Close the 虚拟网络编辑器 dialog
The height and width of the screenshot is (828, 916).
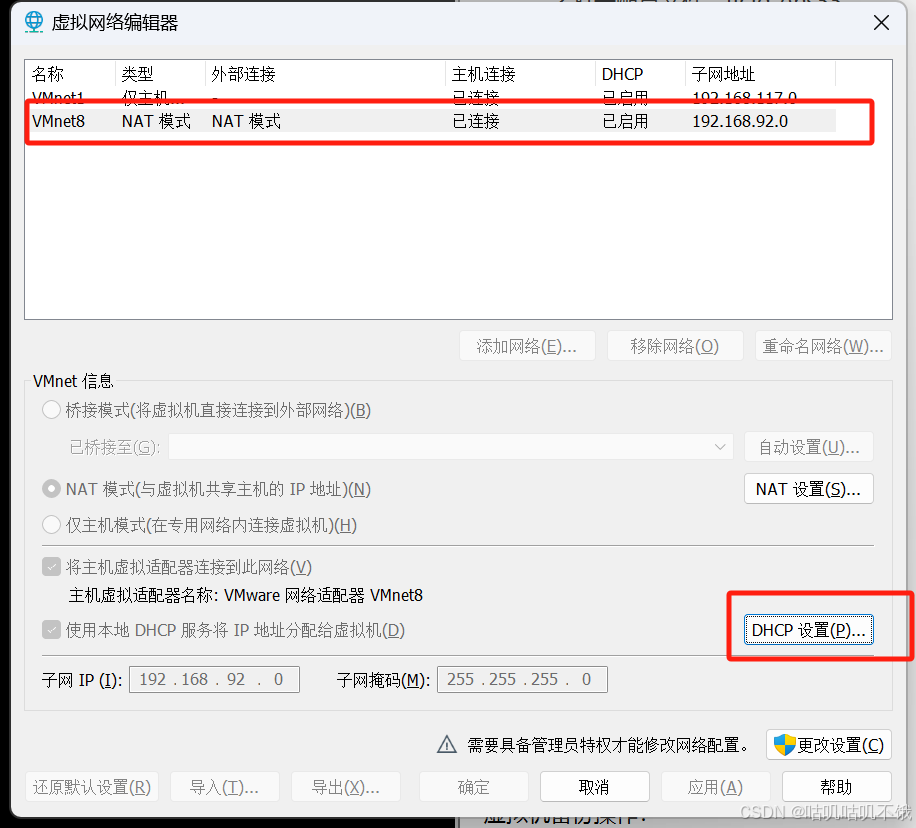(881, 23)
